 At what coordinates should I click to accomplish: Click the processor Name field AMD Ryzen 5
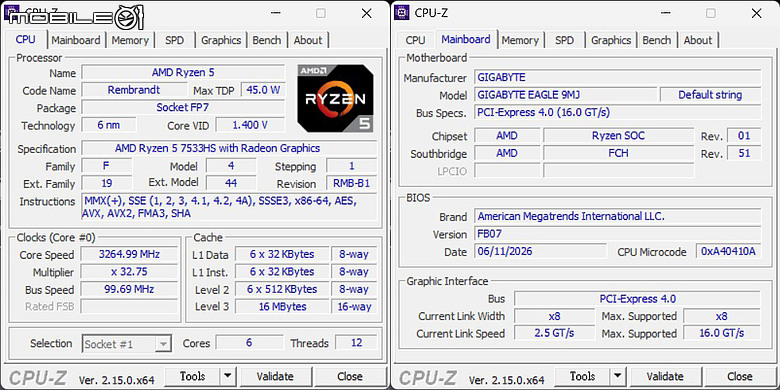[x=183, y=73]
